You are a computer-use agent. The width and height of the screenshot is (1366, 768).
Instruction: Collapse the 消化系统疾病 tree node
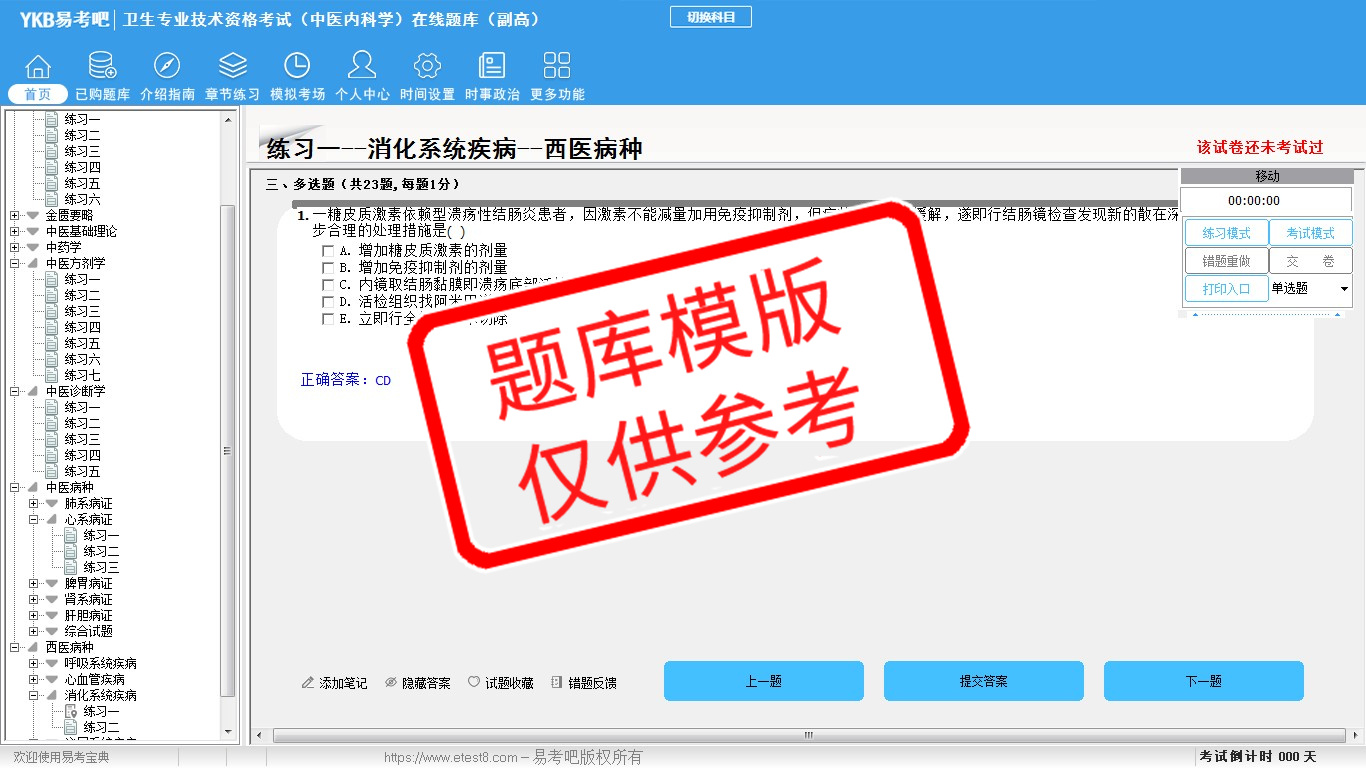(34, 695)
